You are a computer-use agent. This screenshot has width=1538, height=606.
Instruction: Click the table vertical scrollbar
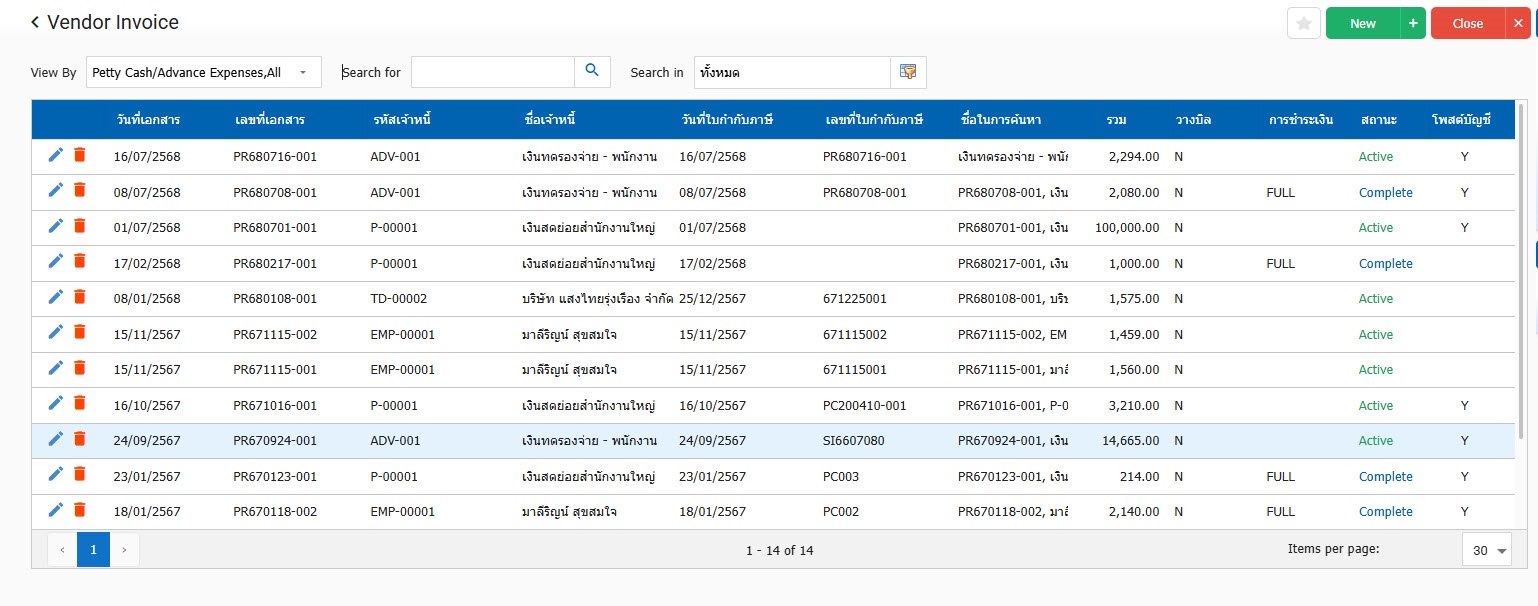click(1522, 270)
